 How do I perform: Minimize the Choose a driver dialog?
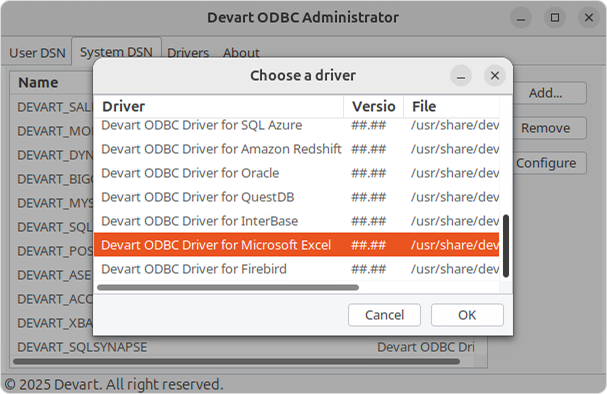(461, 75)
